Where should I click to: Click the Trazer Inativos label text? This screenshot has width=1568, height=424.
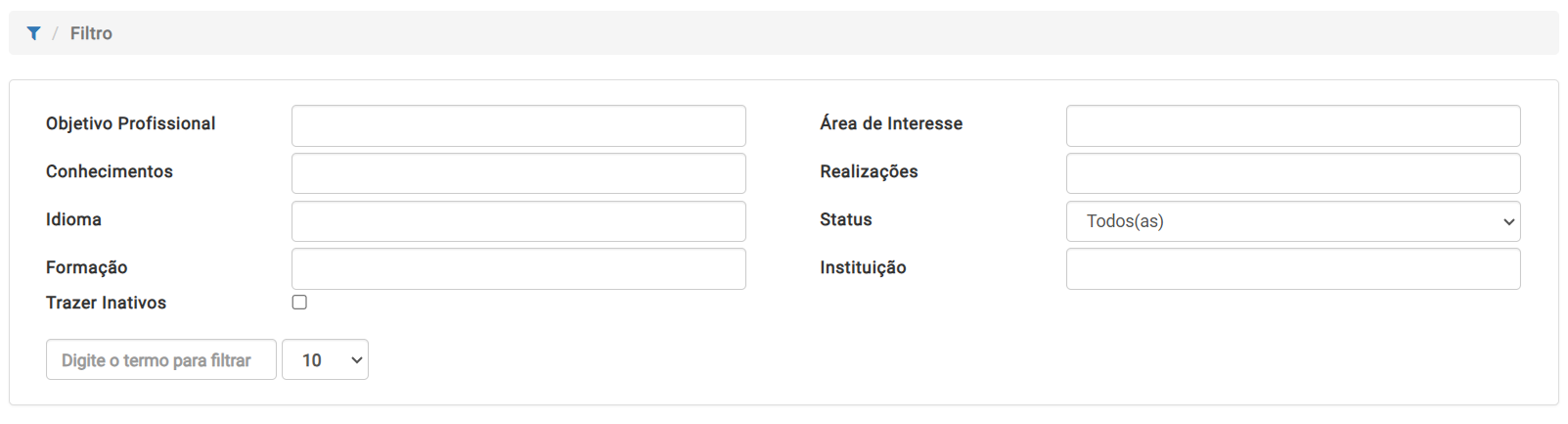(106, 303)
